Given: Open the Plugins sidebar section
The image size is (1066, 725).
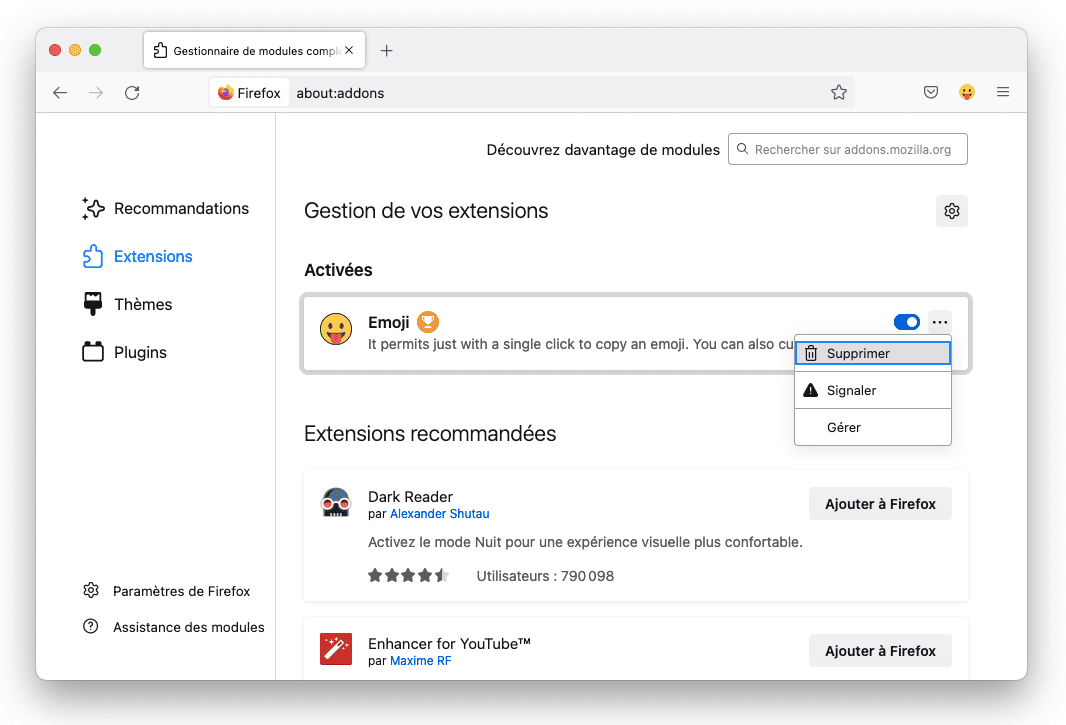Looking at the screenshot, I should click(124, 352).
